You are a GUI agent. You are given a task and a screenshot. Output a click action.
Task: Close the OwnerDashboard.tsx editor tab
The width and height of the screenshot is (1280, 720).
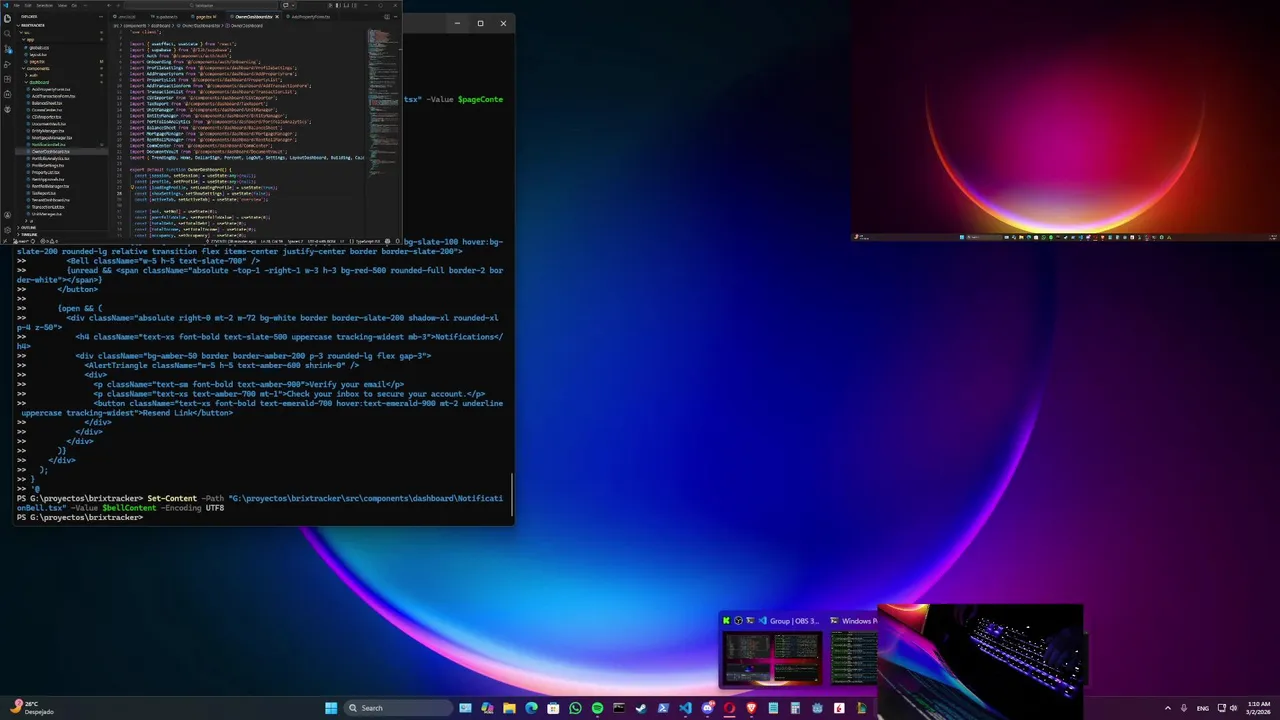tap(277, 17)
